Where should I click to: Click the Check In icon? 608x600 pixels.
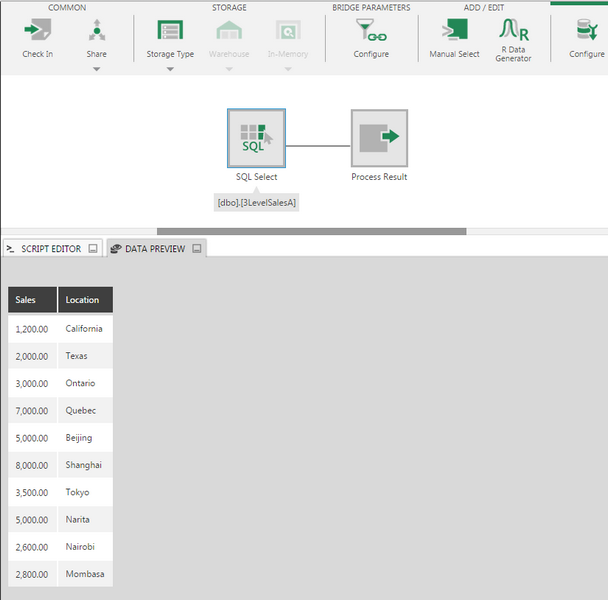click(x=38, y=31)
